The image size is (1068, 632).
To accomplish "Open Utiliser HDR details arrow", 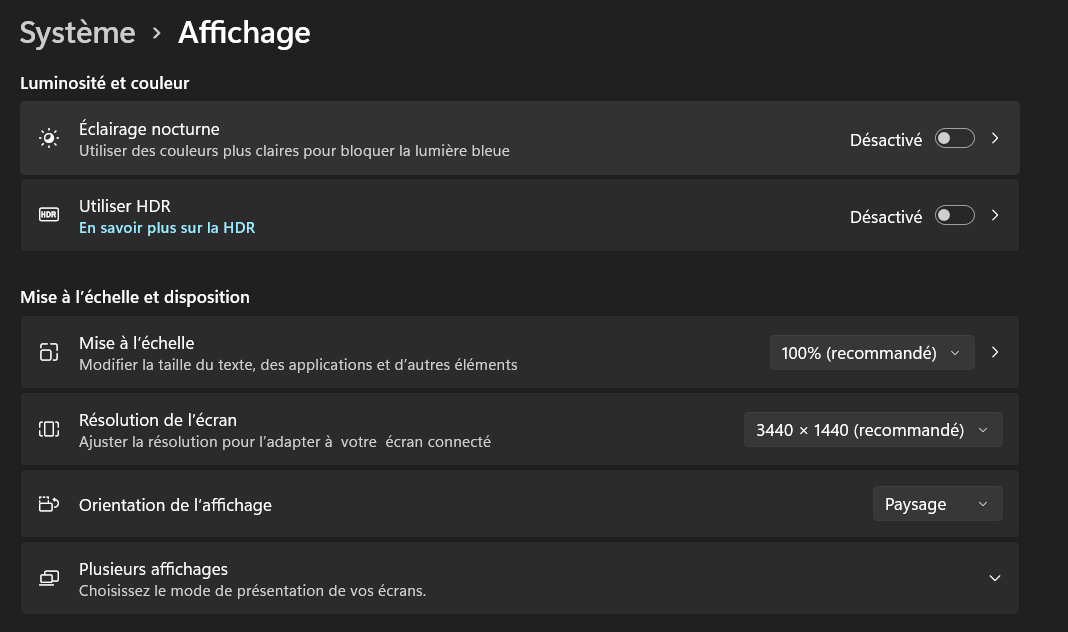I will click(995, 215).
